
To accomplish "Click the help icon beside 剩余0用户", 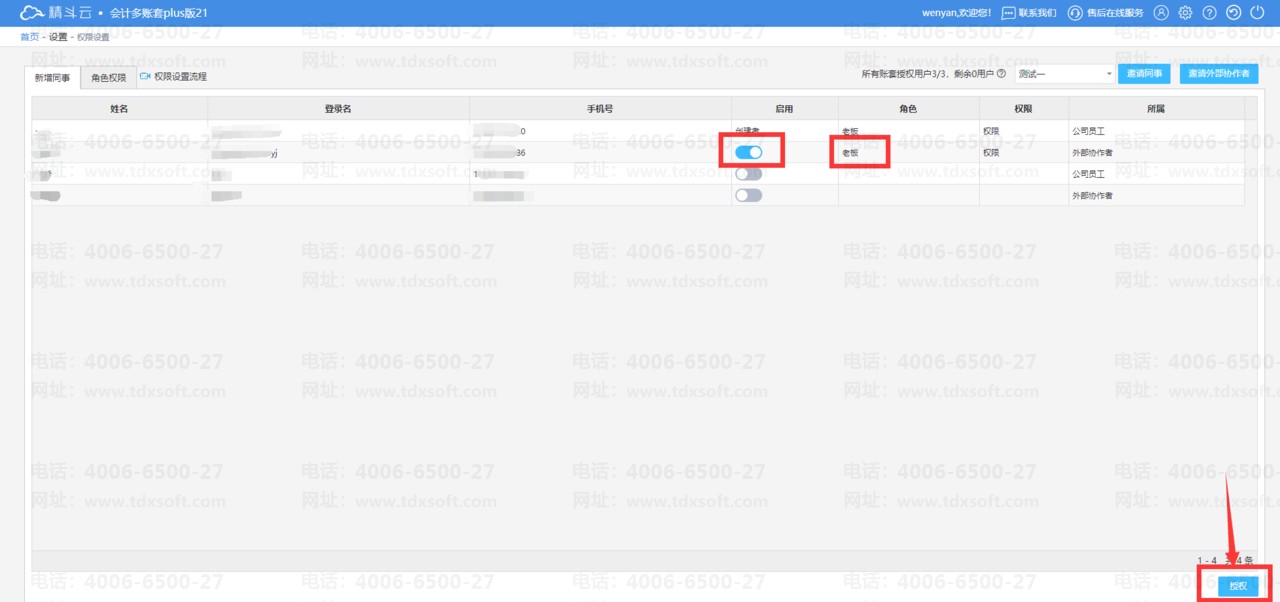I will click(x=1001, y=74).
